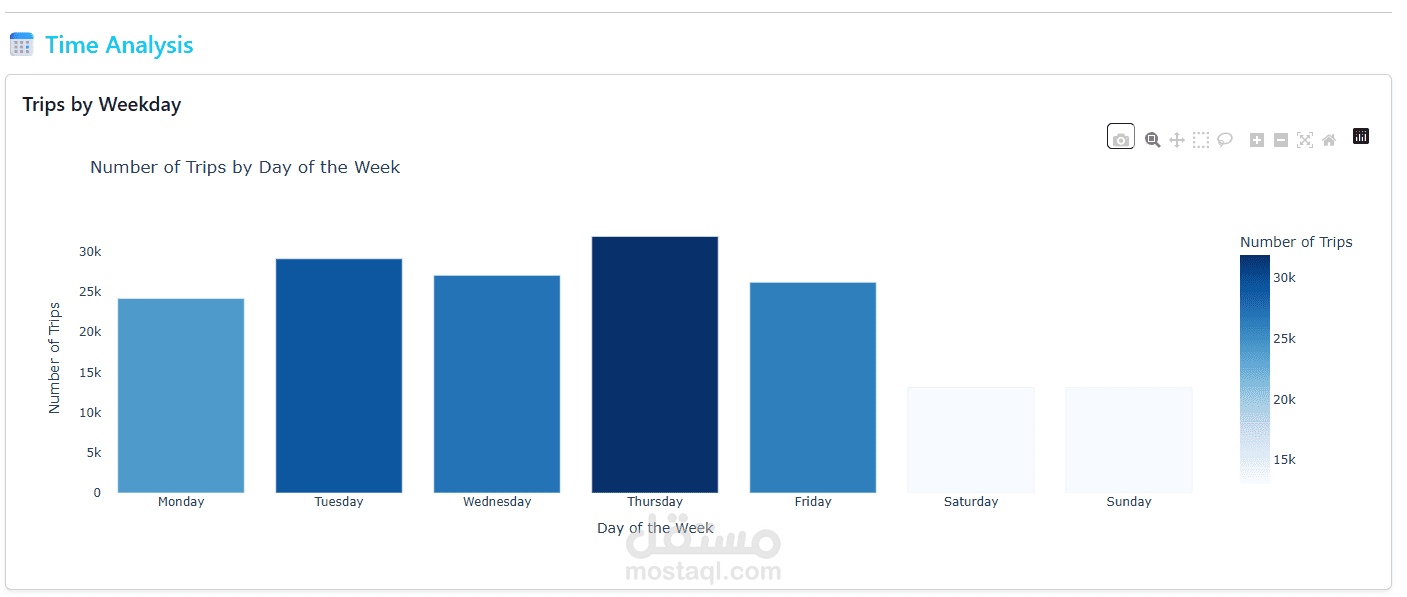Click the Trips by Weekday panel title
This screenshot has height=597, width=1407.
coord(102,104)
